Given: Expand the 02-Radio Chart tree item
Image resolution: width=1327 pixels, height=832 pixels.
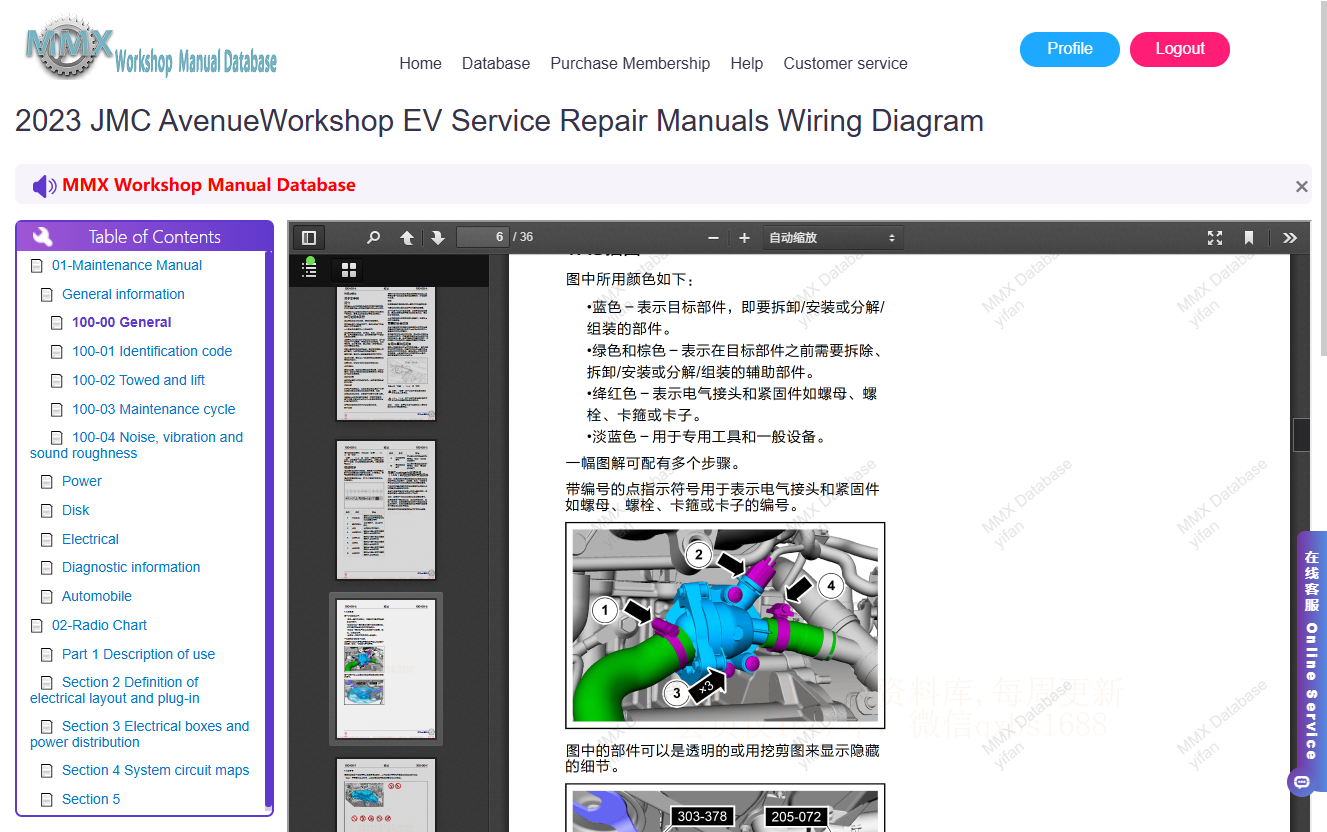Looking at the screenshot, I should (x=99, y=625).
